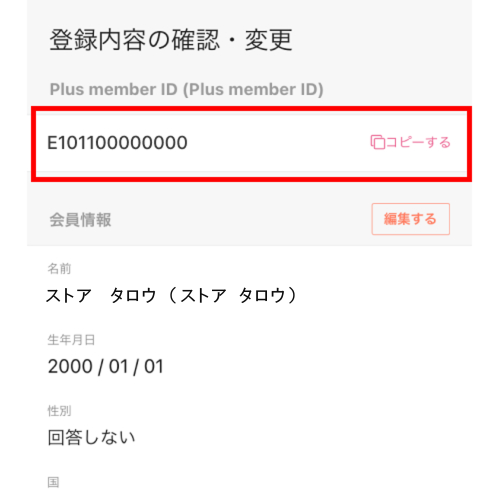Select the 会員情報 section heading

(80, 220)
